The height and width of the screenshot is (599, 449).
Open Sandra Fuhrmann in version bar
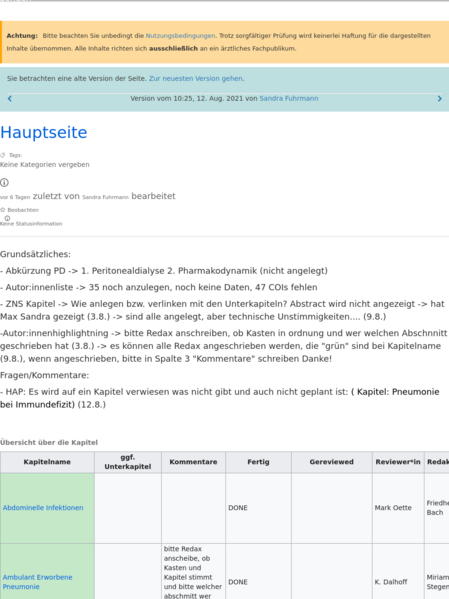click(x=289, y=99)
